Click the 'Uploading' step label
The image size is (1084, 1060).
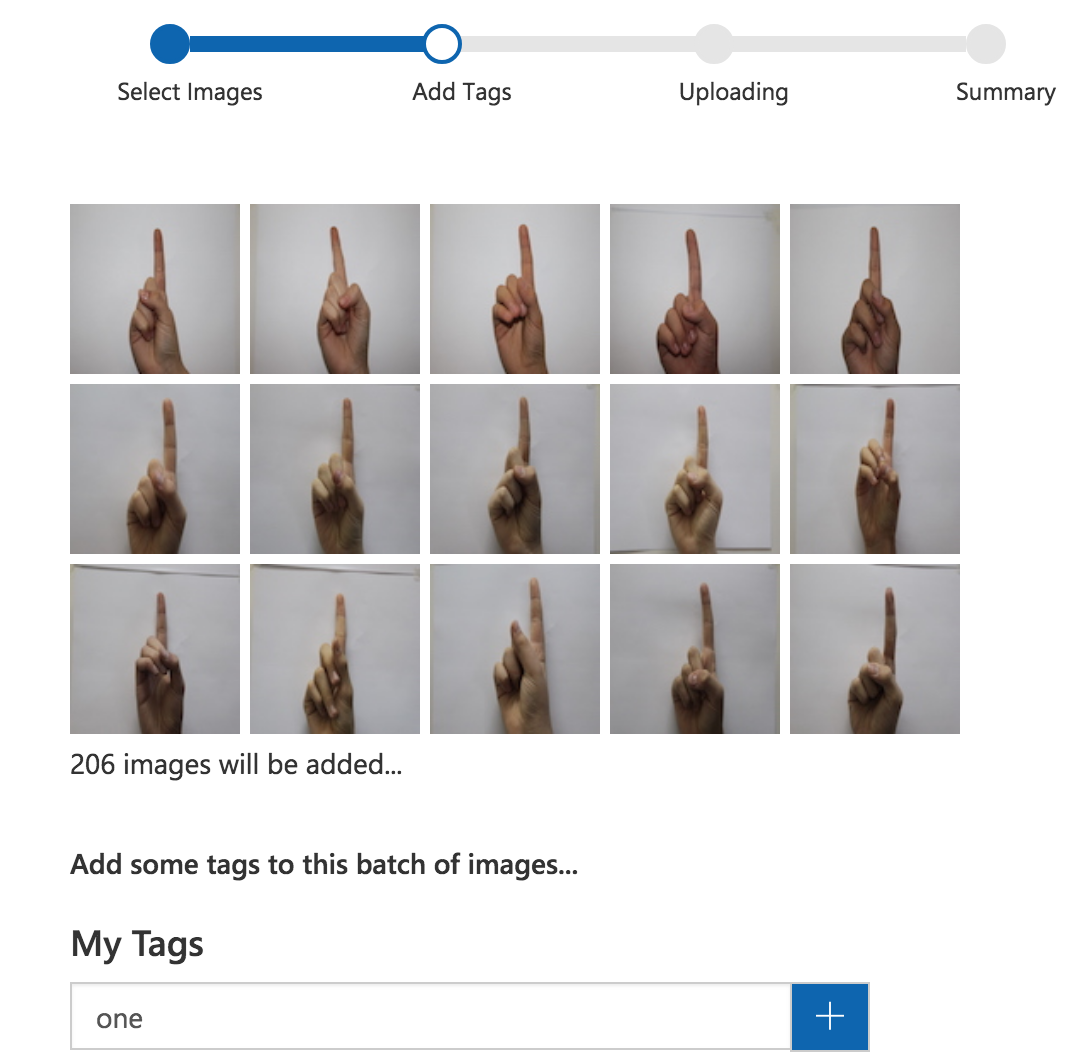733,92
